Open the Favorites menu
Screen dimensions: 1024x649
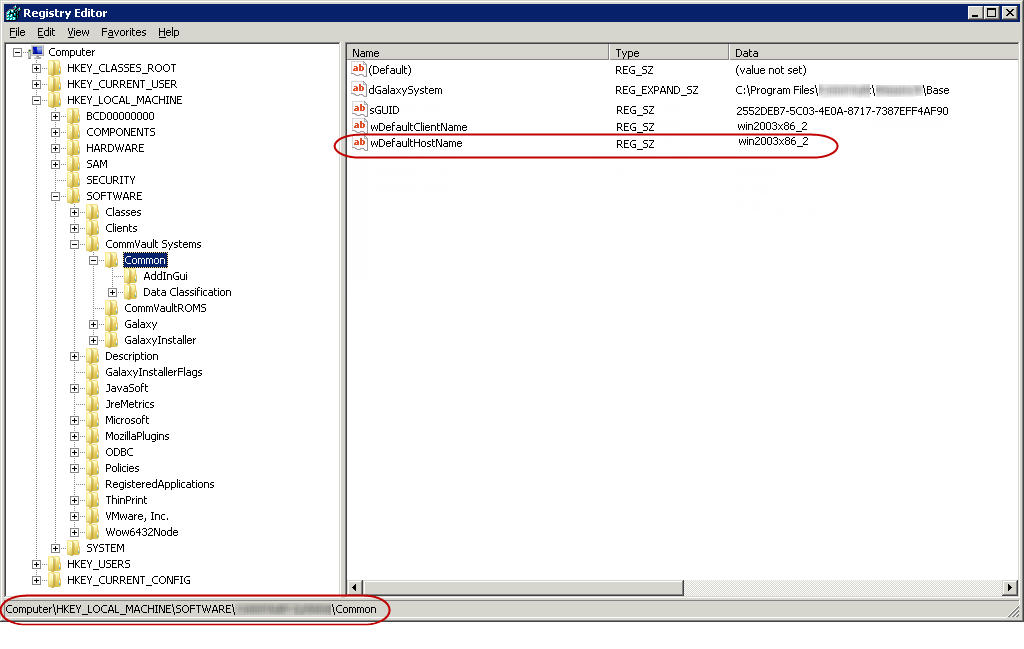click(x=123, y=32)
